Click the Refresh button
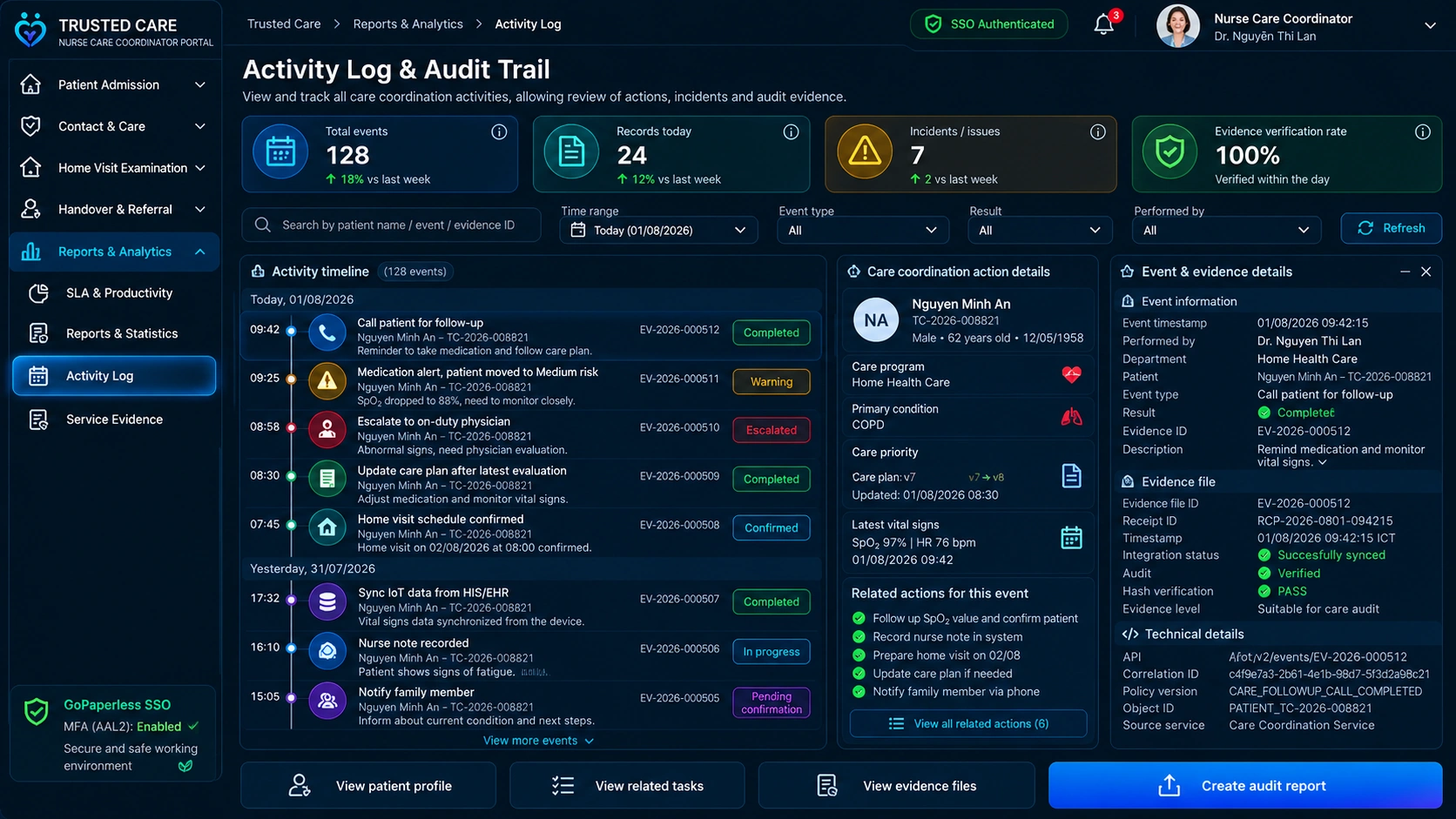Screen dimensions: 1456x819 pos(1392,228)
